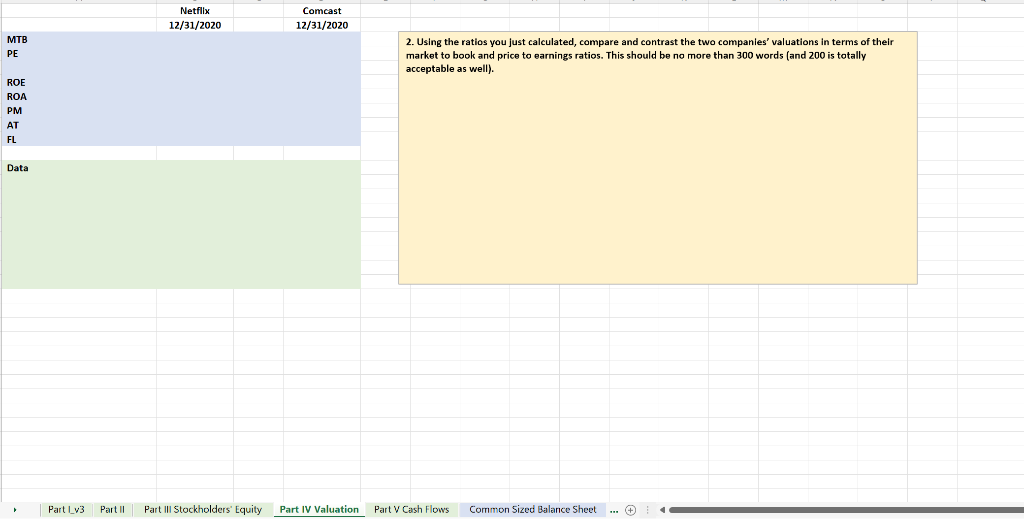Click the yellow question 2 text box

658,158
